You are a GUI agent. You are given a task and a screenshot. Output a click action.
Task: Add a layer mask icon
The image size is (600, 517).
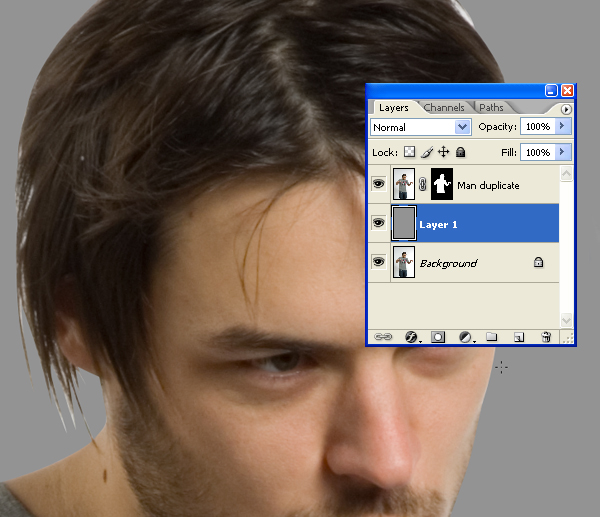coord(438,337)
